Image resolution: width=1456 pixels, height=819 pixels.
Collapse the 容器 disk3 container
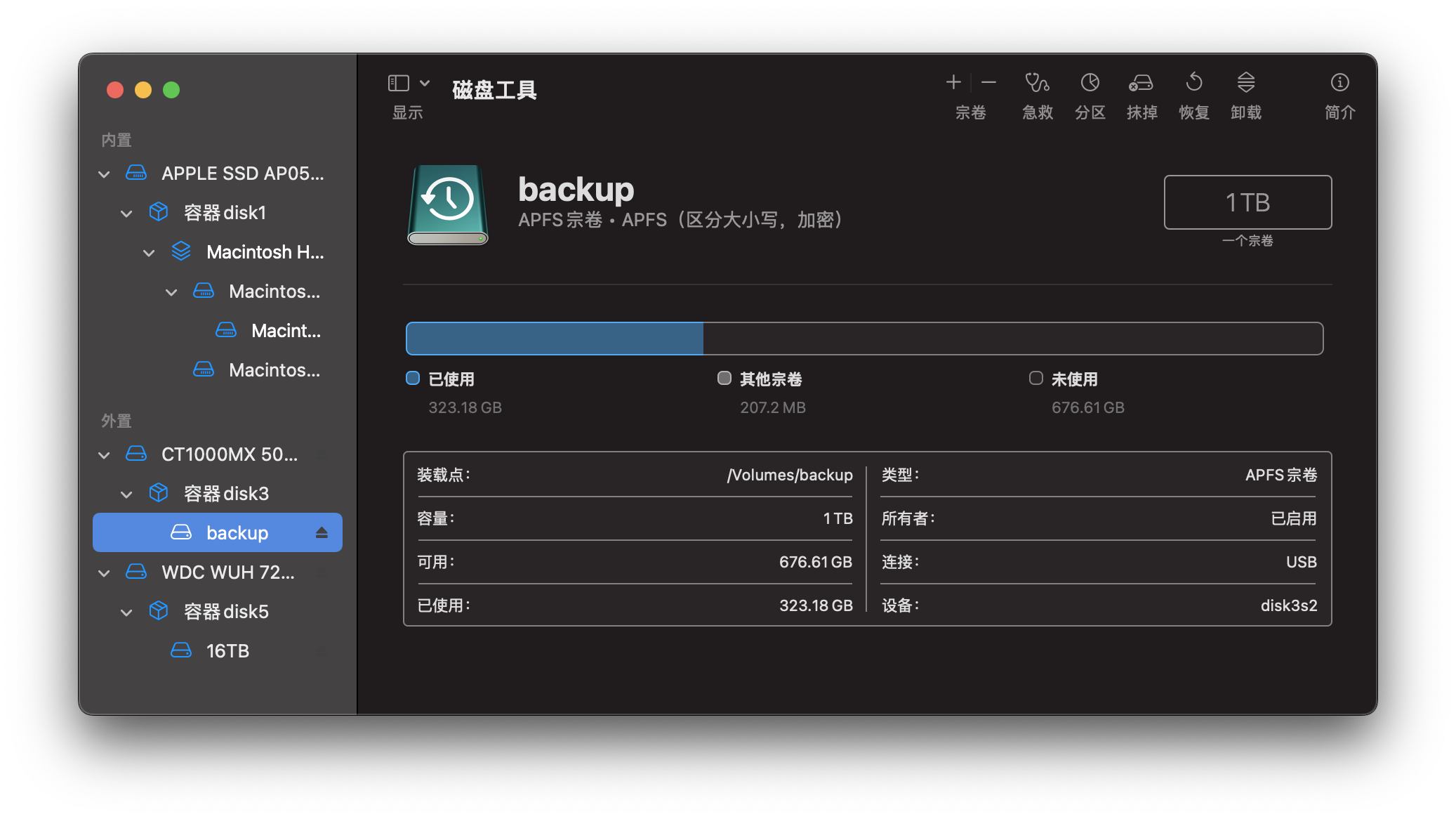(126, 494)
